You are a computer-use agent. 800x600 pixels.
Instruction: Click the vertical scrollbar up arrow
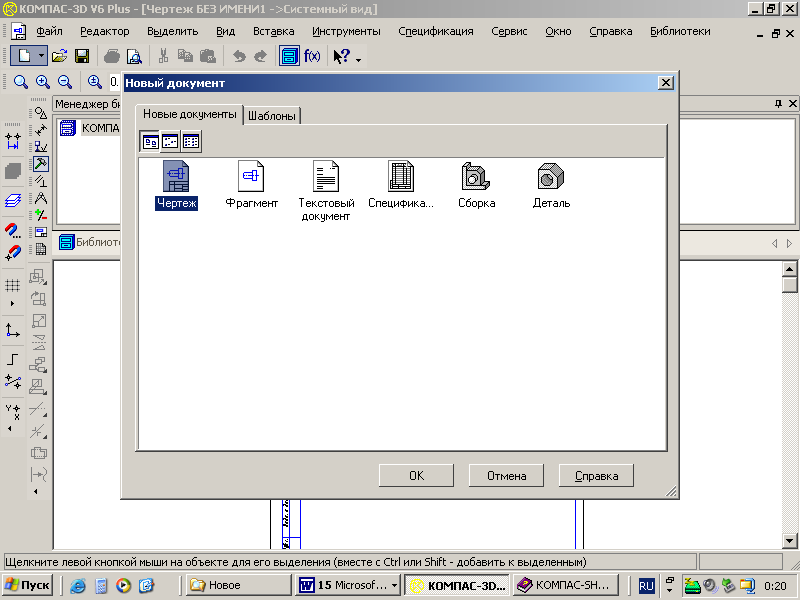[789, 269]
